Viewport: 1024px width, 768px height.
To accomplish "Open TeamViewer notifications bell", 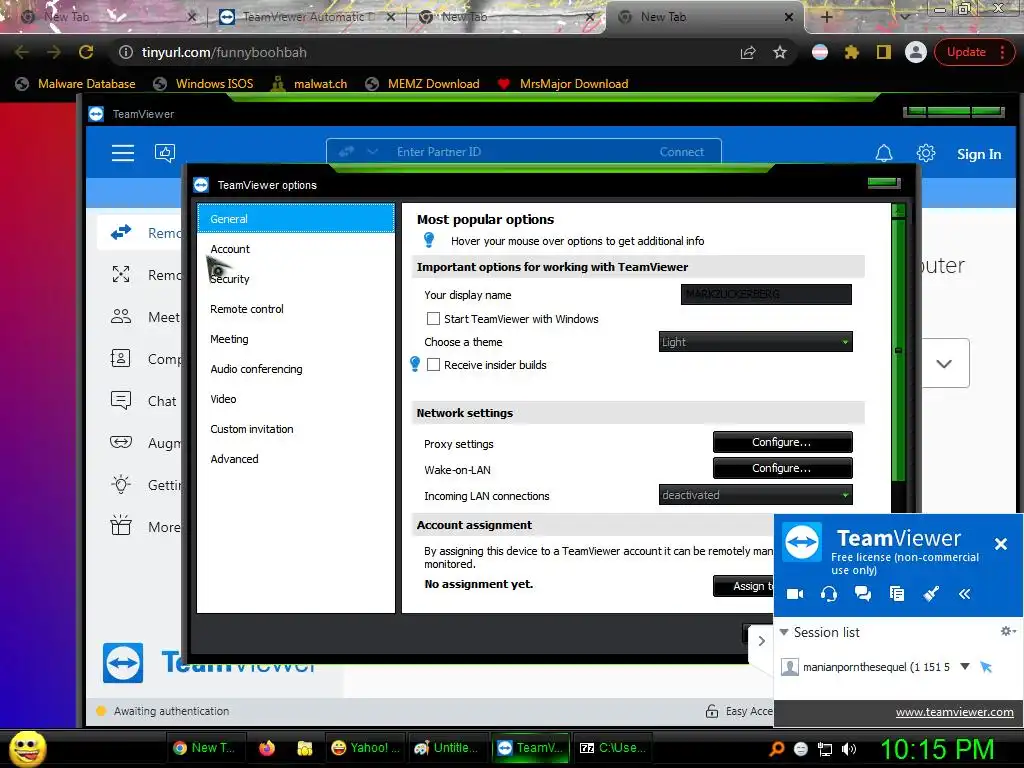I will click(884, 153).
